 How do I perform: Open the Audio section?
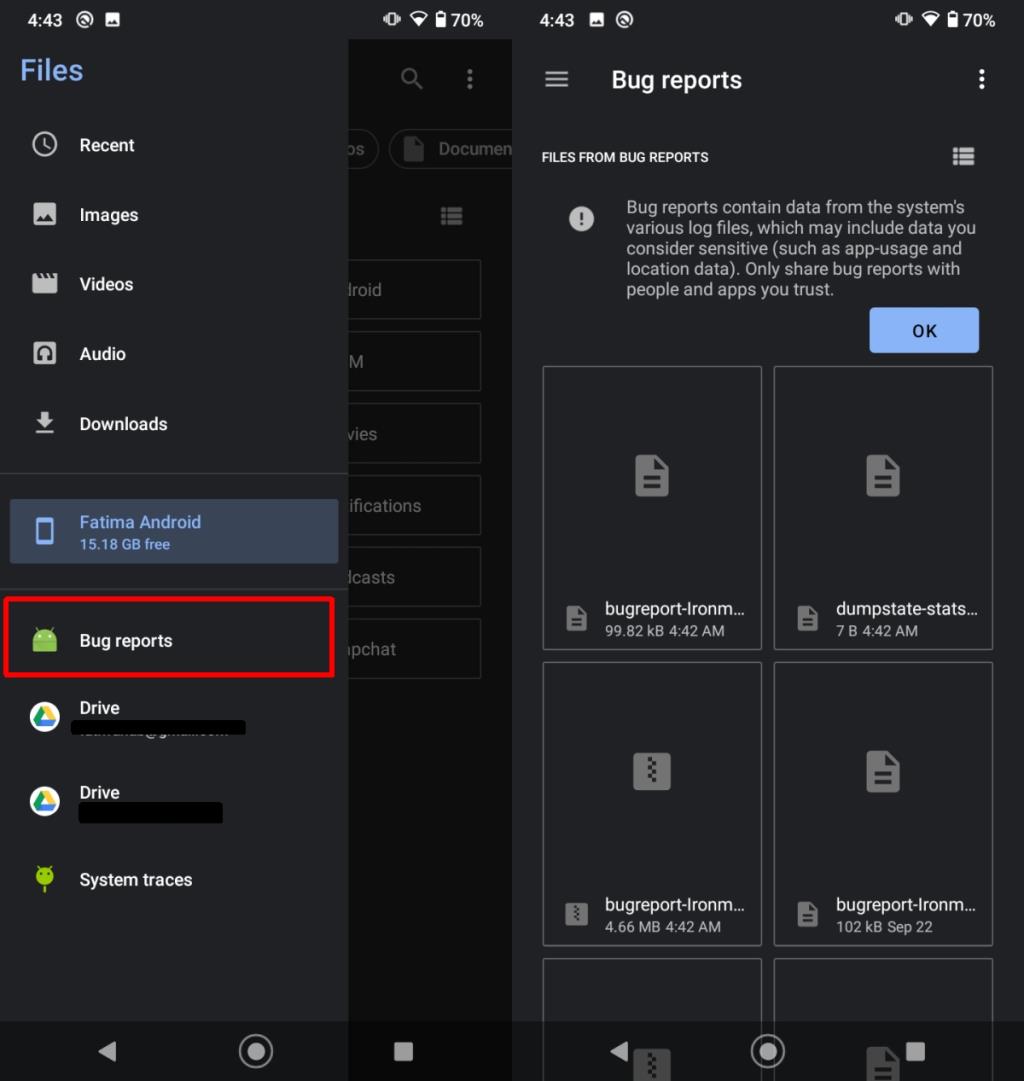coord(102,353)
